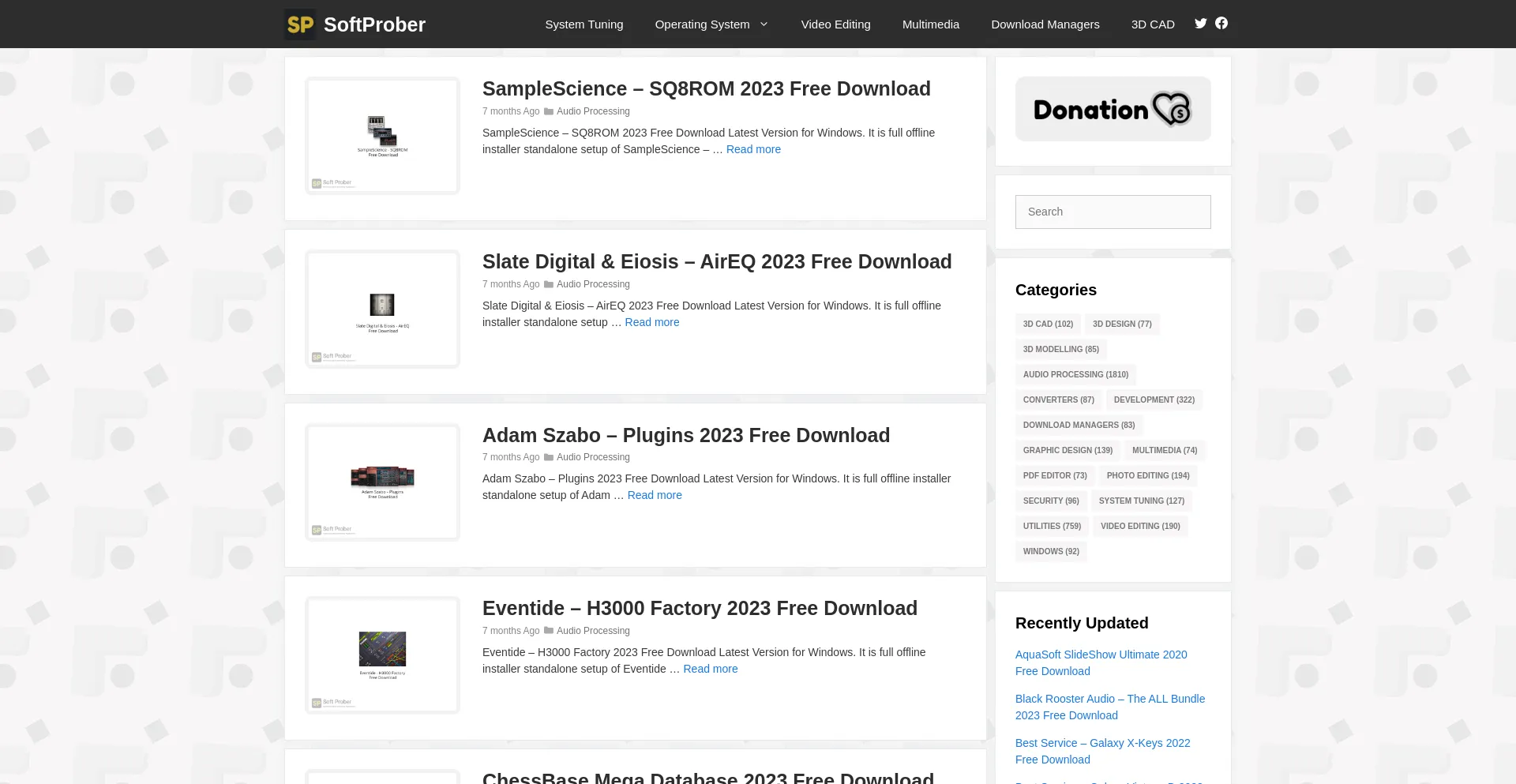Select the 3D CAD (102) category tag
Image resolution: width=1516 pixels, height=784 pixels.
(x=1048, y=324)
